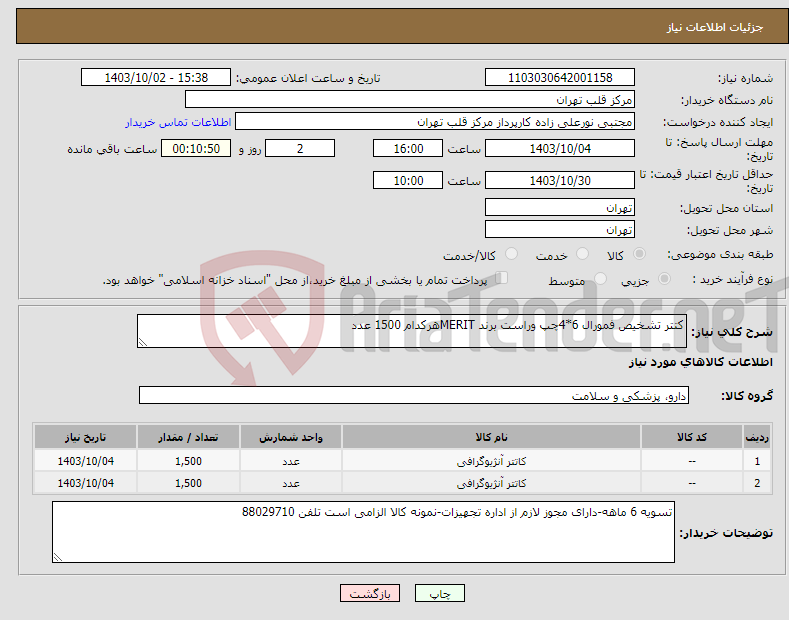The image size is (789, 620).
Task: Click the remaining time 00:10:50 field
Action: 196,148
